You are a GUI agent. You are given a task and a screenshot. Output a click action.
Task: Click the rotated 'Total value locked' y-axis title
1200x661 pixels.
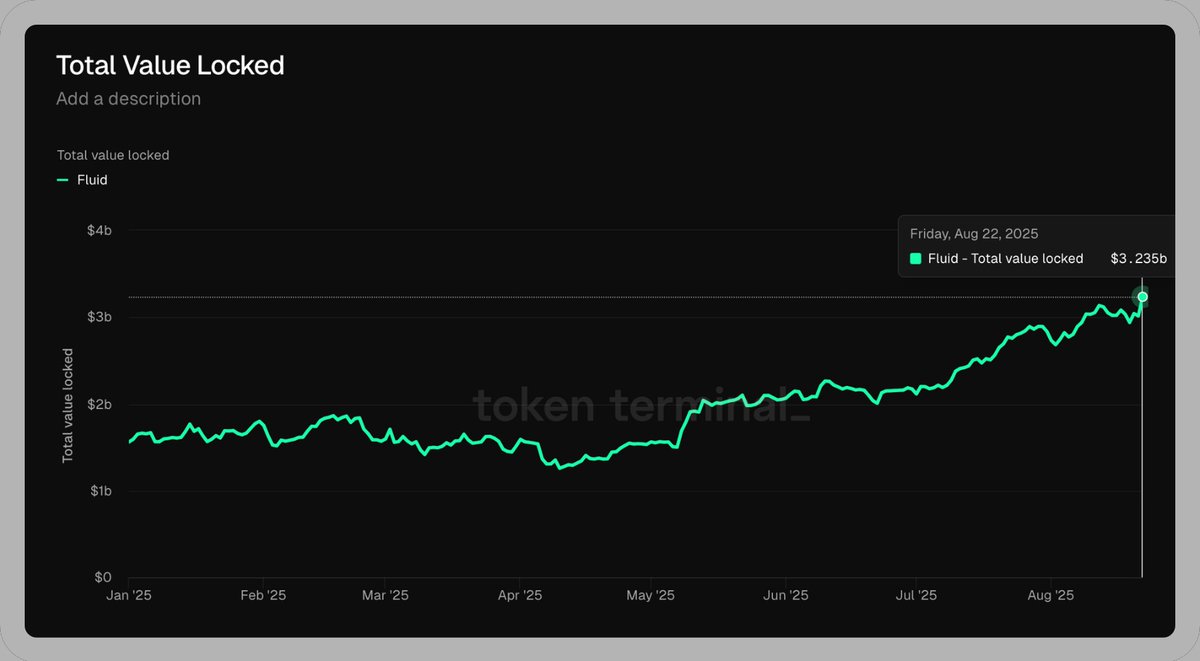68,405
